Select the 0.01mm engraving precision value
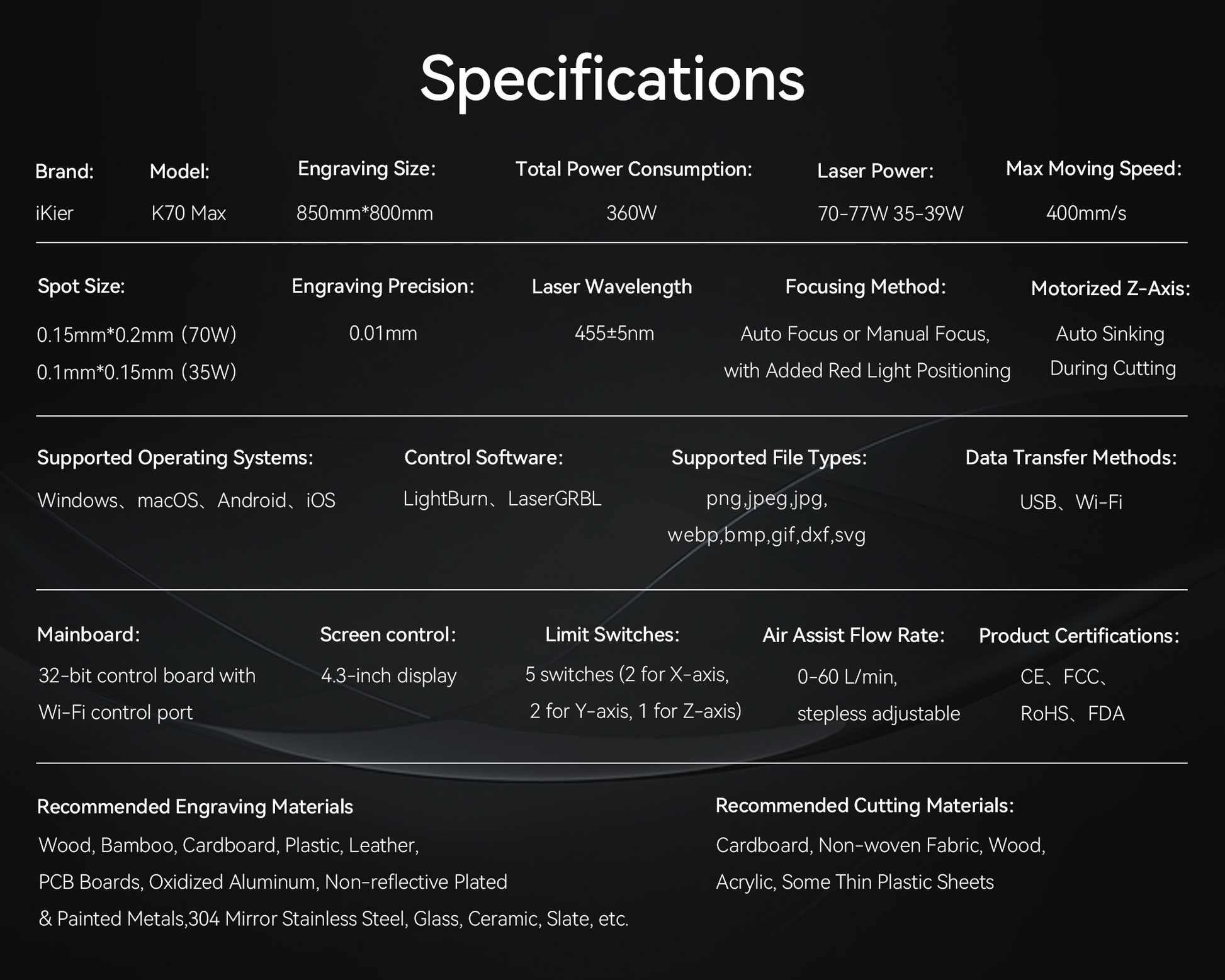This screenshot has width=1225, height=980. [383, 333]
